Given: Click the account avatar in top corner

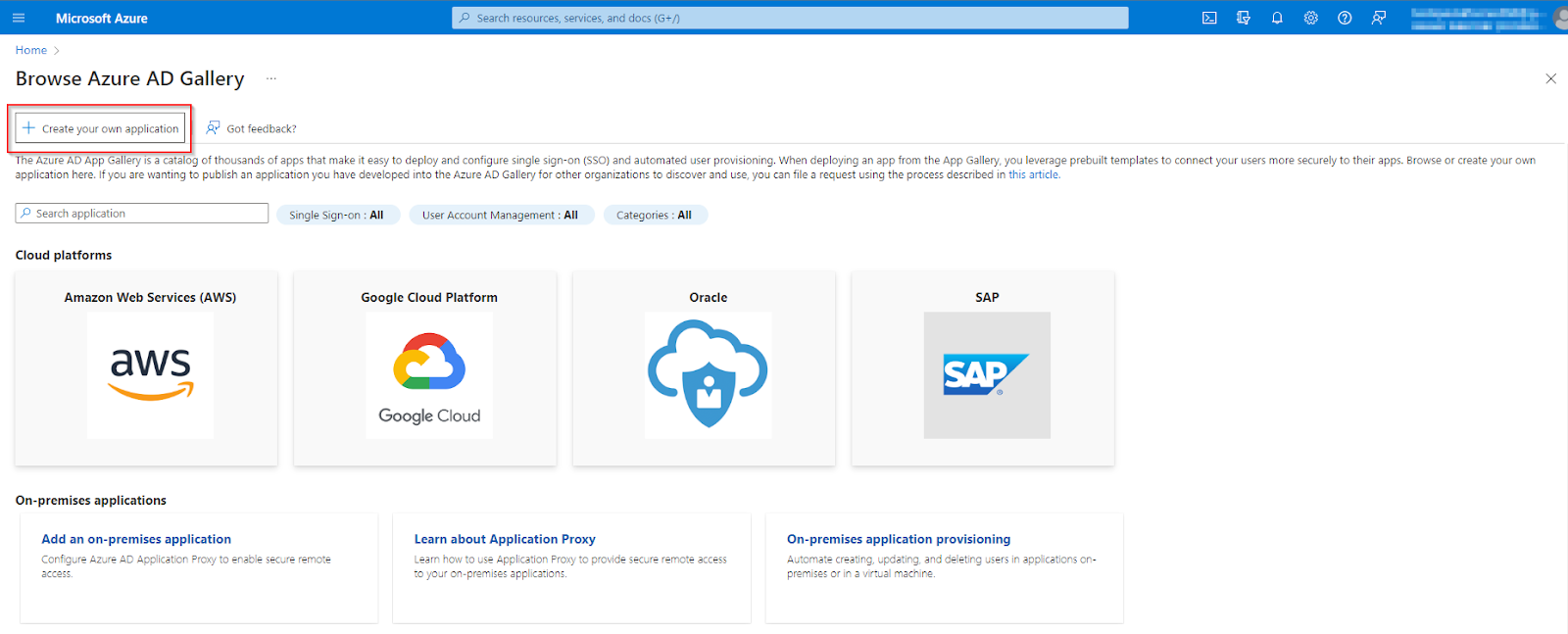Looking at the screenshot, I should (x=1561, y=18).
